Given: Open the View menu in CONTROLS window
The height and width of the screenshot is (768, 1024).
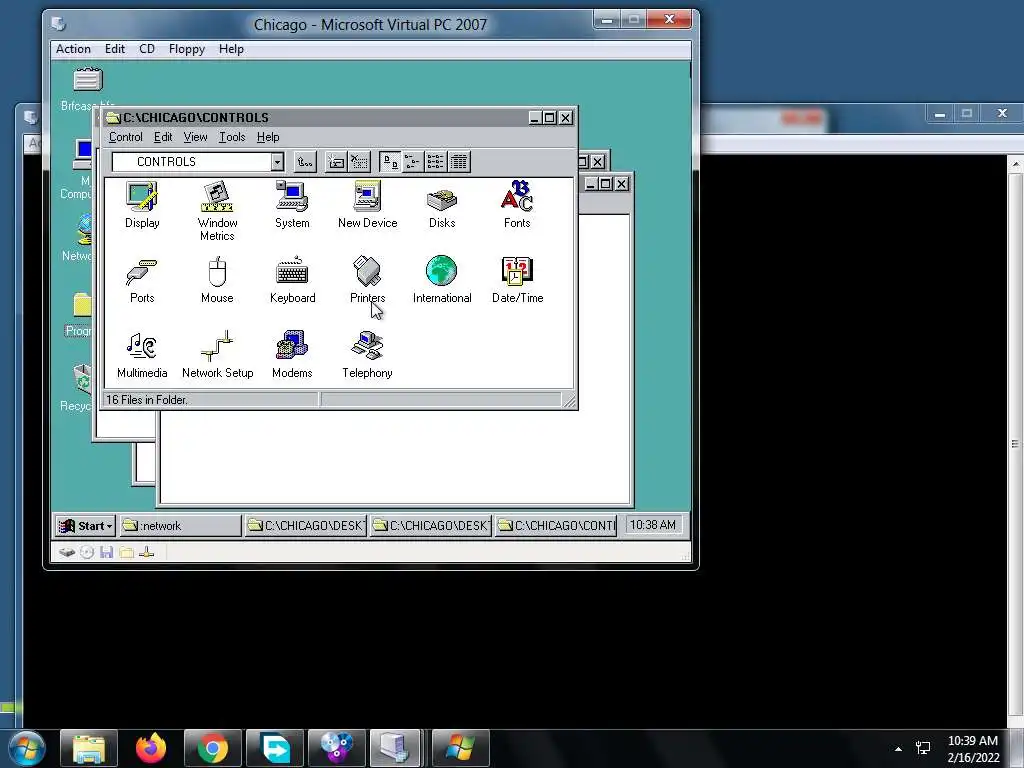Looking at the screenshot, I should 195,137.
